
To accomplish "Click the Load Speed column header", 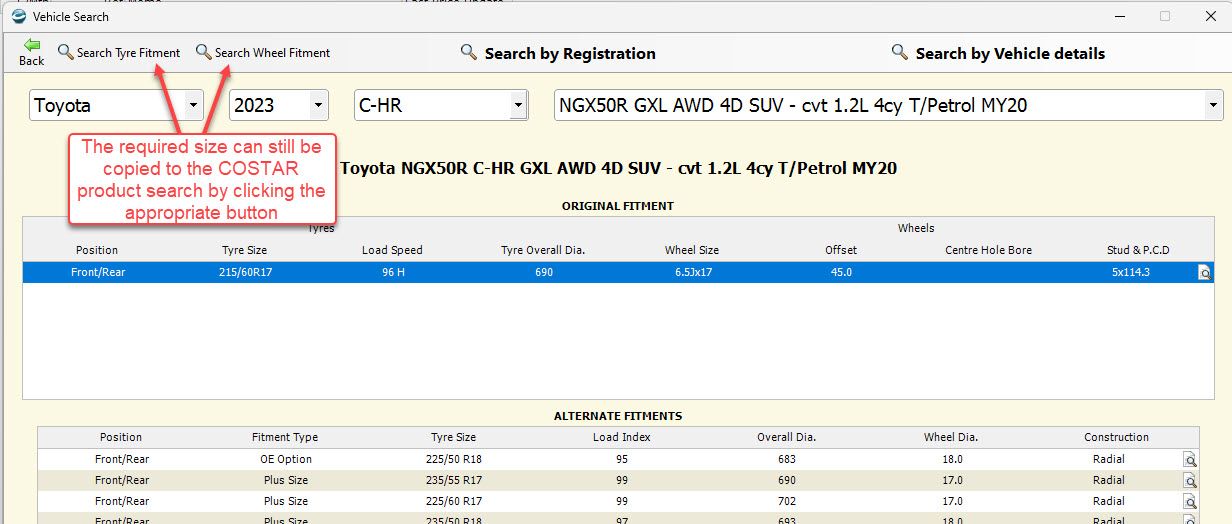I will (x=392, y=250).
